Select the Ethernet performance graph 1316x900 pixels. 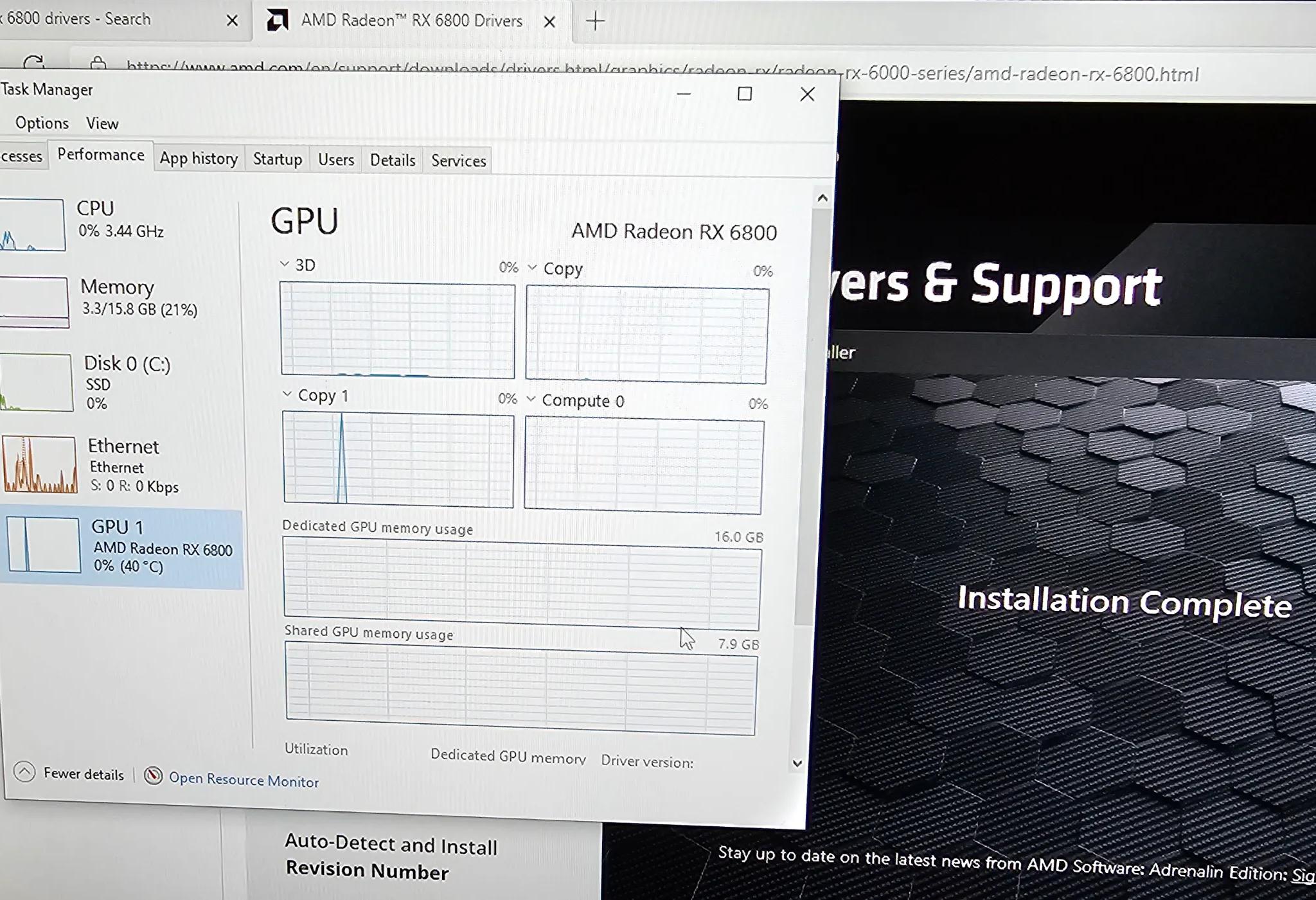[x=39, y=464]
